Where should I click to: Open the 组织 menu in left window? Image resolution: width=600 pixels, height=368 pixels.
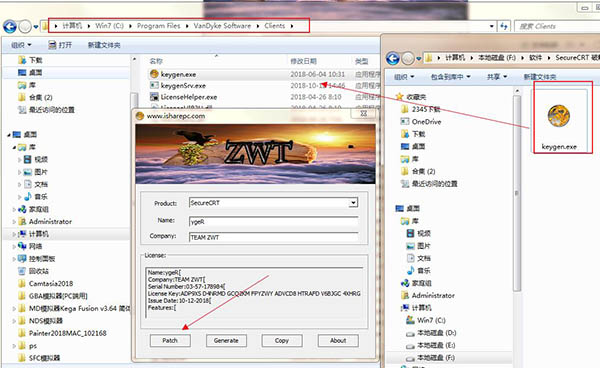coord(21,45)
